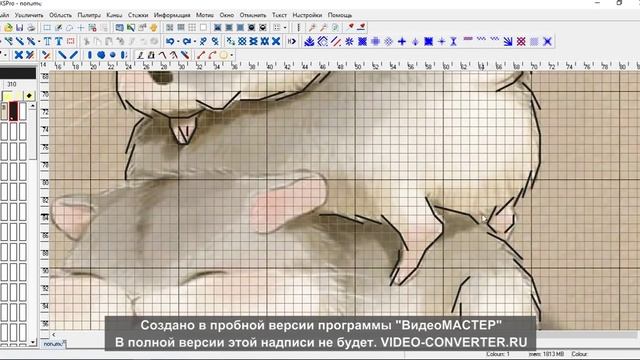Open the Область menu
This screenshot has height=360, width=640.
tap(60, 15)
